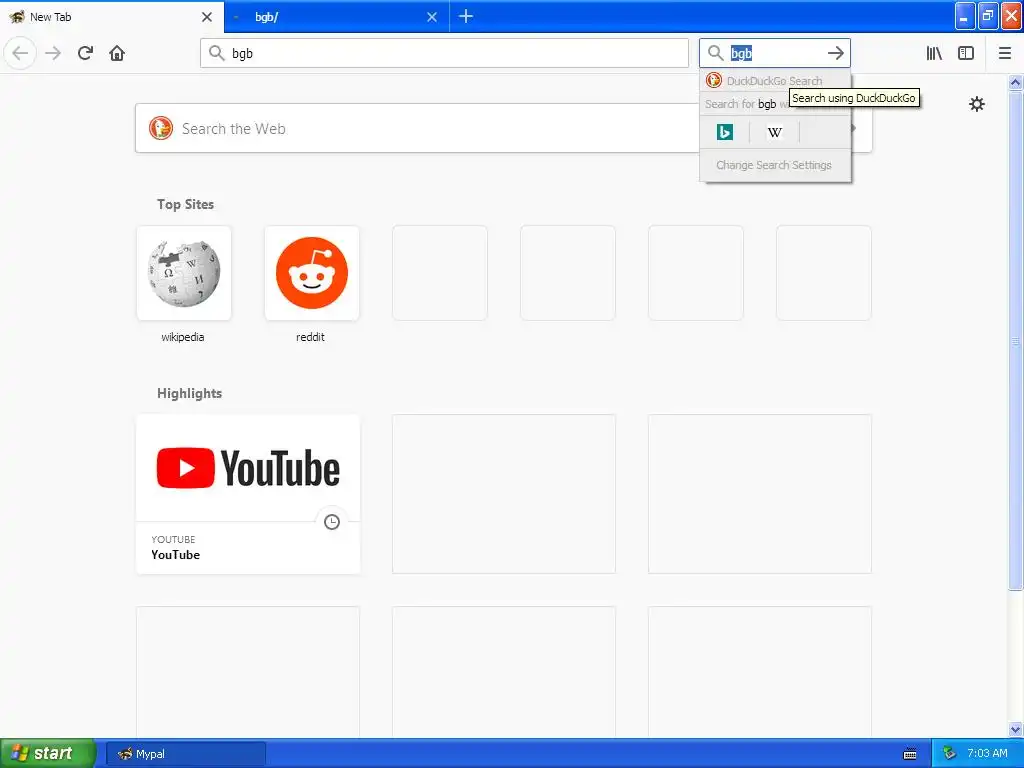Click the YouTube title text in highlights

(176, 554)
